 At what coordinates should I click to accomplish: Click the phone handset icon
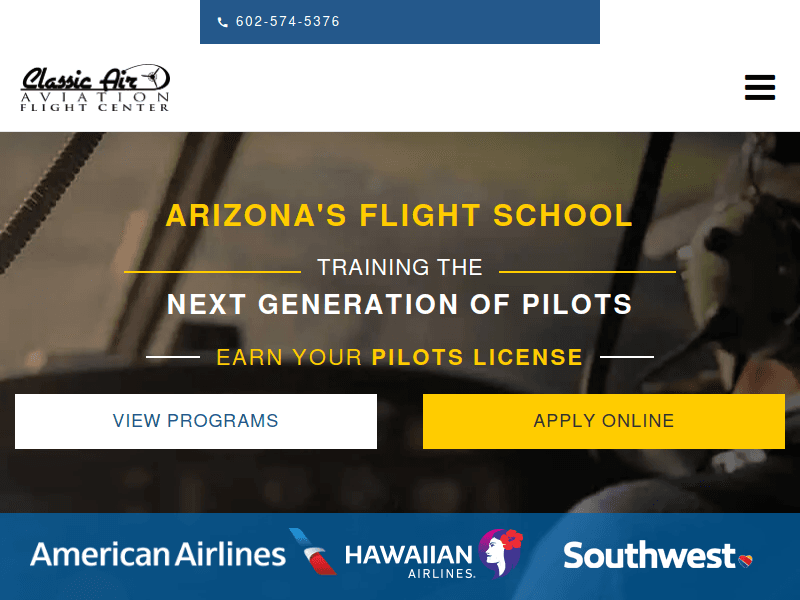222,22
